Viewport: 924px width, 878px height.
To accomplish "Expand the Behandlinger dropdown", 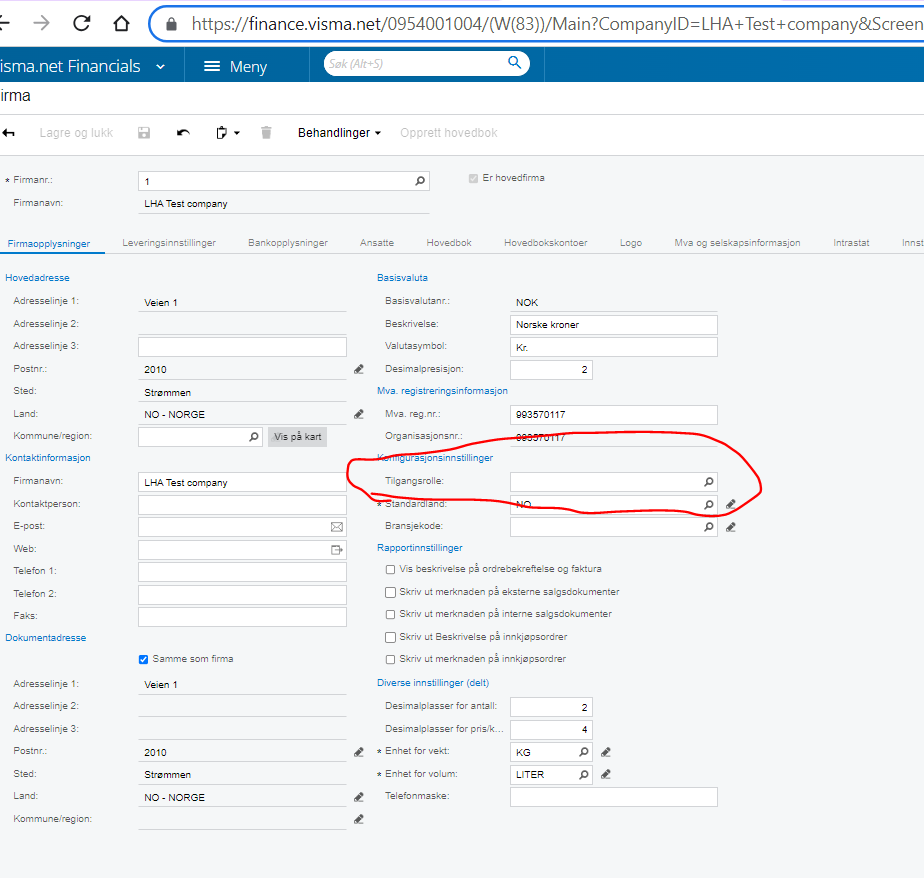I will [x=339, y=133].
